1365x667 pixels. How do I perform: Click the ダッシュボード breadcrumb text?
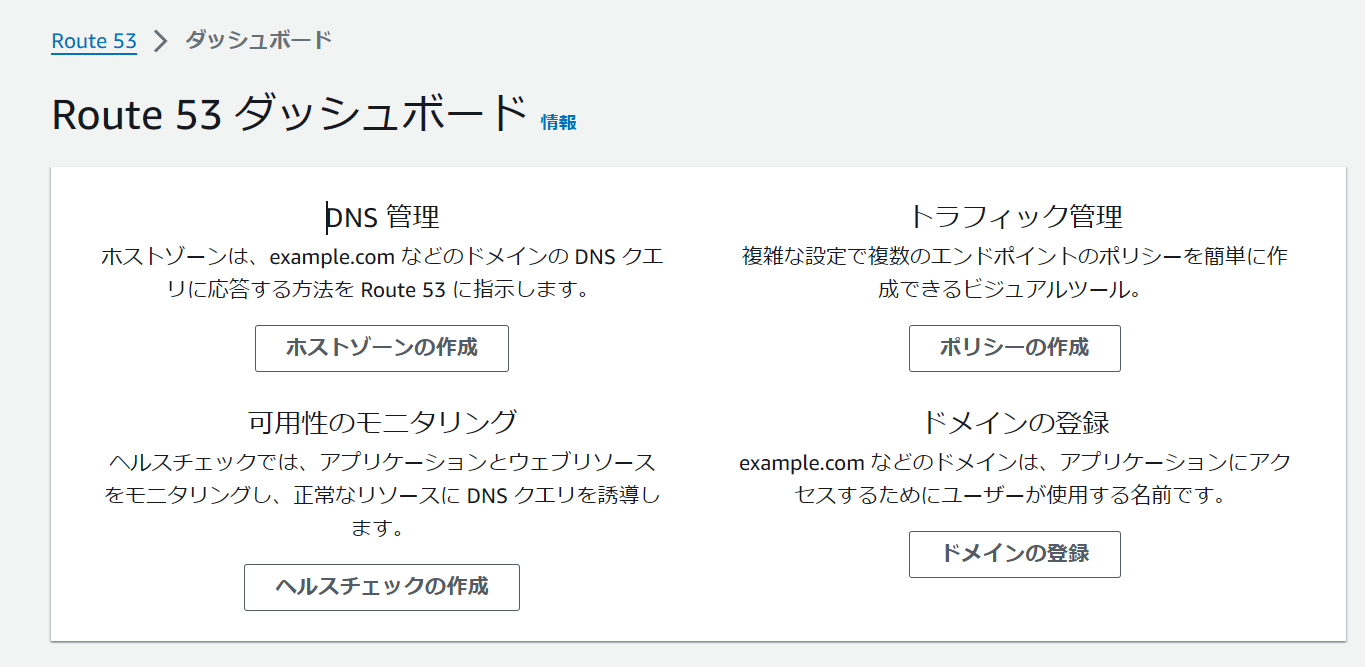[x=259, y=40]
